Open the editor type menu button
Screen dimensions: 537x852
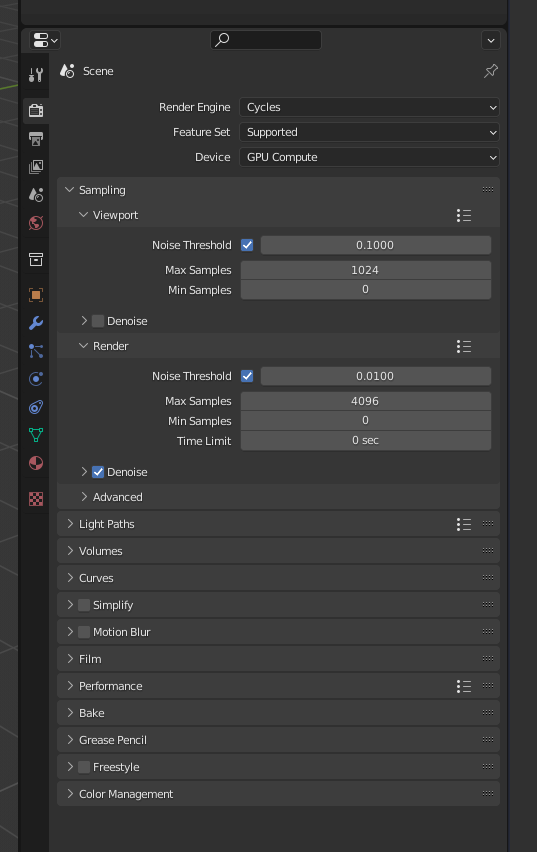tap(45, 40)
